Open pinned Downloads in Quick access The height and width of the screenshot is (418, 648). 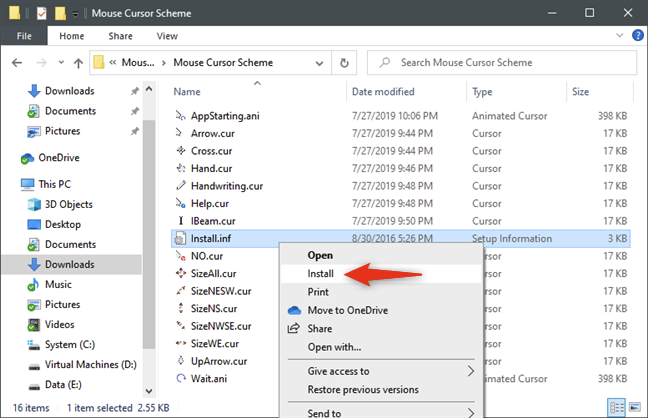tap(69, 91)
